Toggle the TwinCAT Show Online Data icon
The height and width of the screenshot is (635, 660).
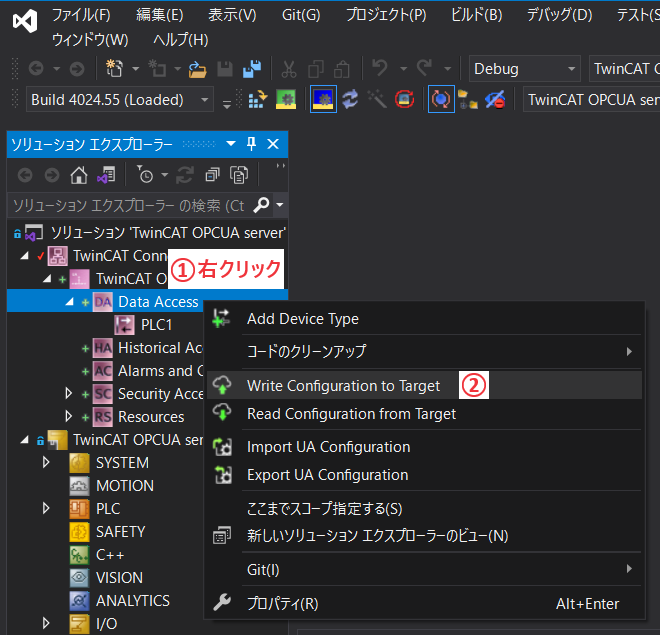(x=441, y=100)
